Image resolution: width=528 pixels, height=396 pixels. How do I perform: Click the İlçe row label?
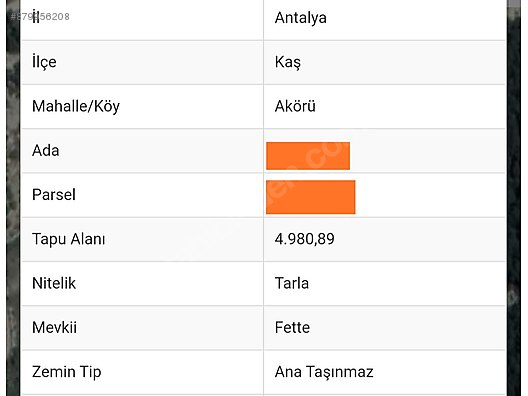(x=44, y=62)
